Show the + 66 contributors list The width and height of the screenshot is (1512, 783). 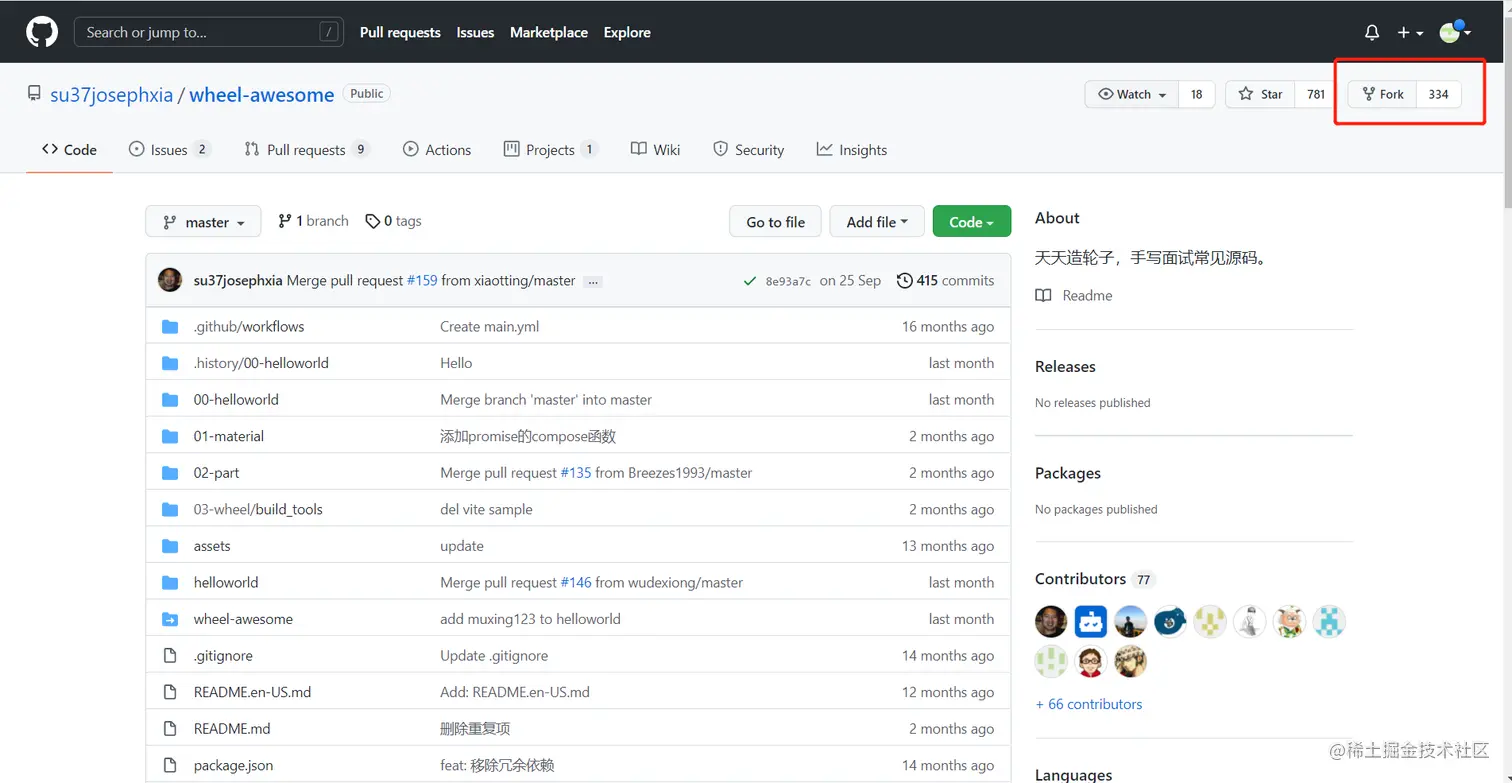[1089, 704]
